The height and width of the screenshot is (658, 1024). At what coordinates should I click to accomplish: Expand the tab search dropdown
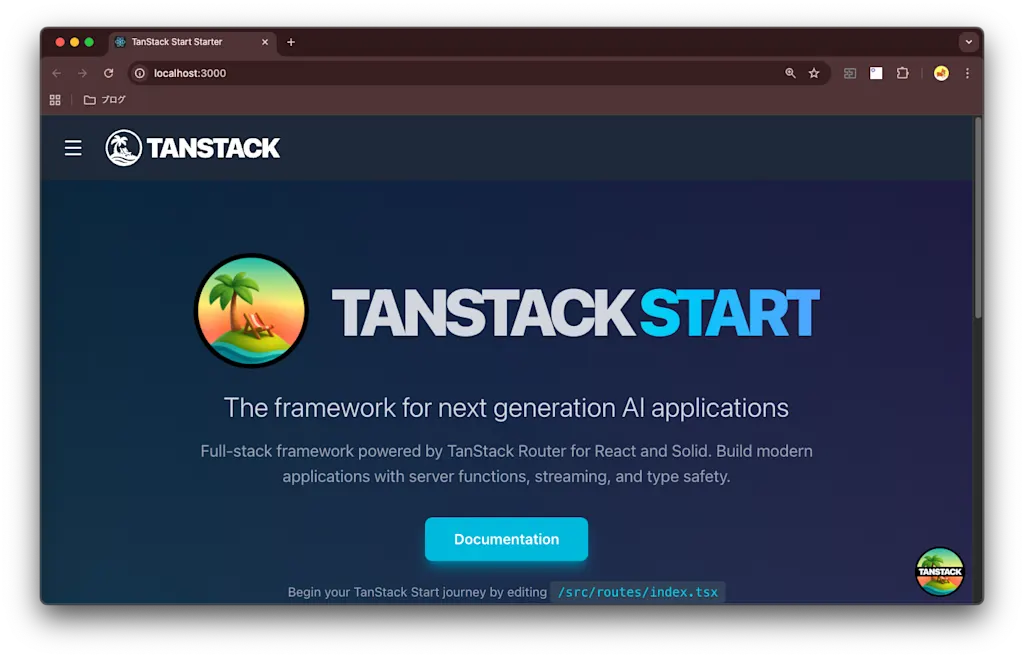pos(968,42)
